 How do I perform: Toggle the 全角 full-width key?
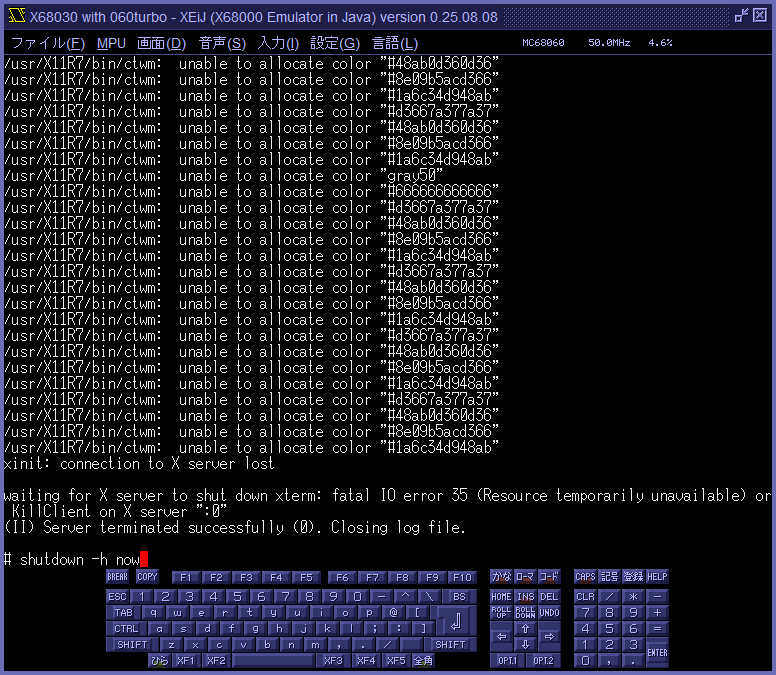(423, 661)
